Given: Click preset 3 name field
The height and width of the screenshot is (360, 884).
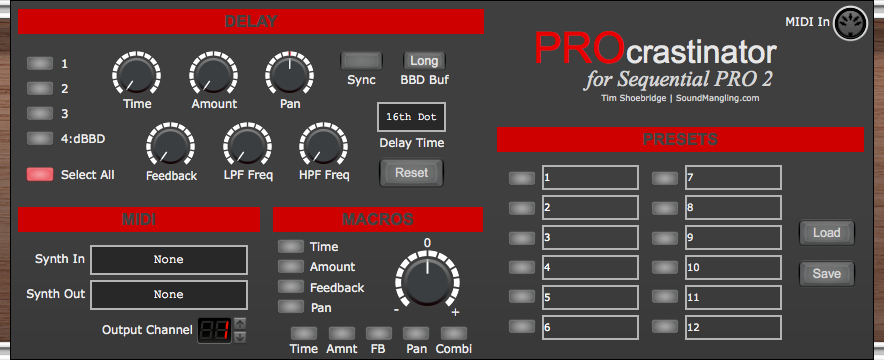Looking at the screenshot, I should point(590,237).
